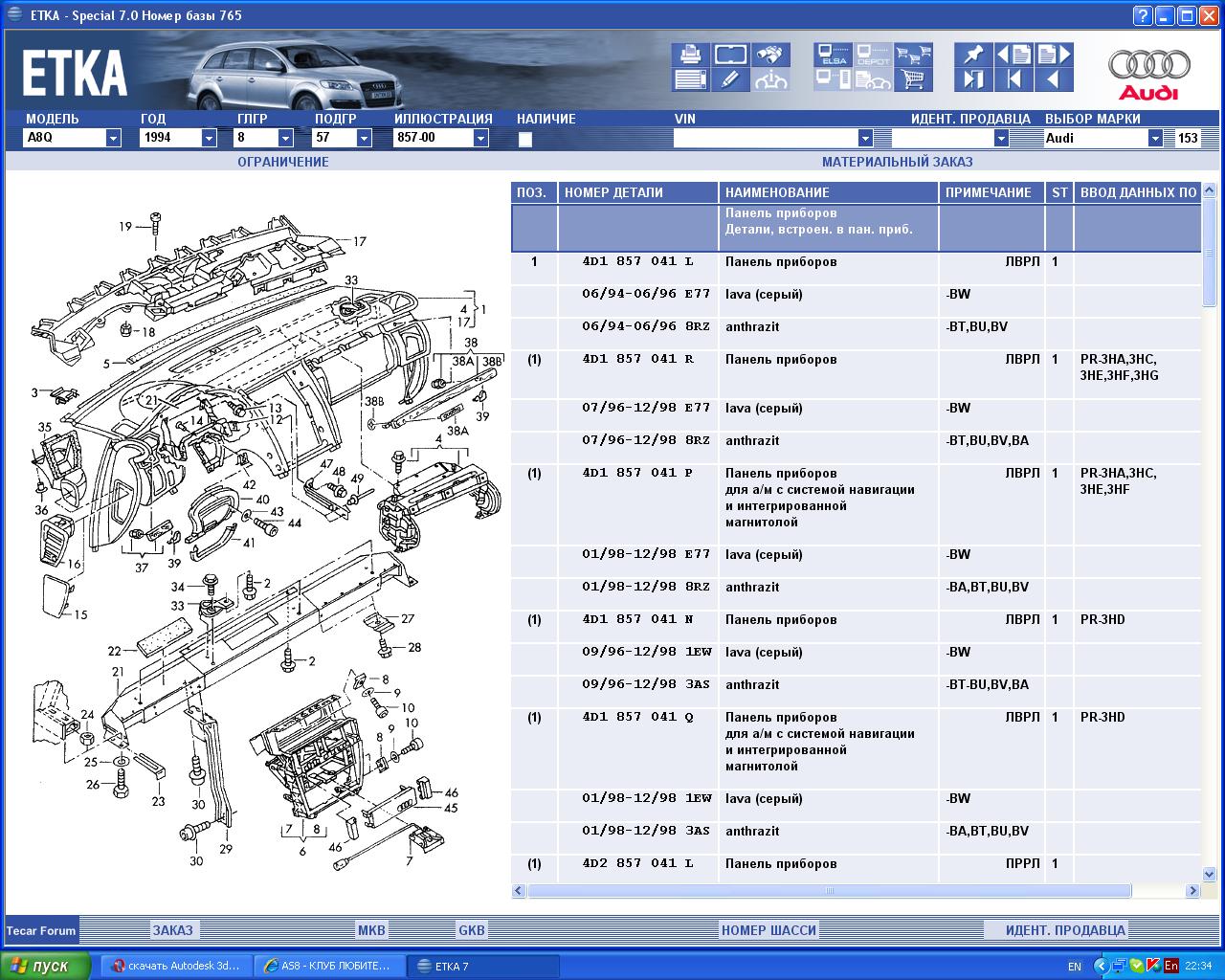The height and width of the screenshot is (980, 1225).
Task: Click the pencil edit icon
Action: [730, 79]
